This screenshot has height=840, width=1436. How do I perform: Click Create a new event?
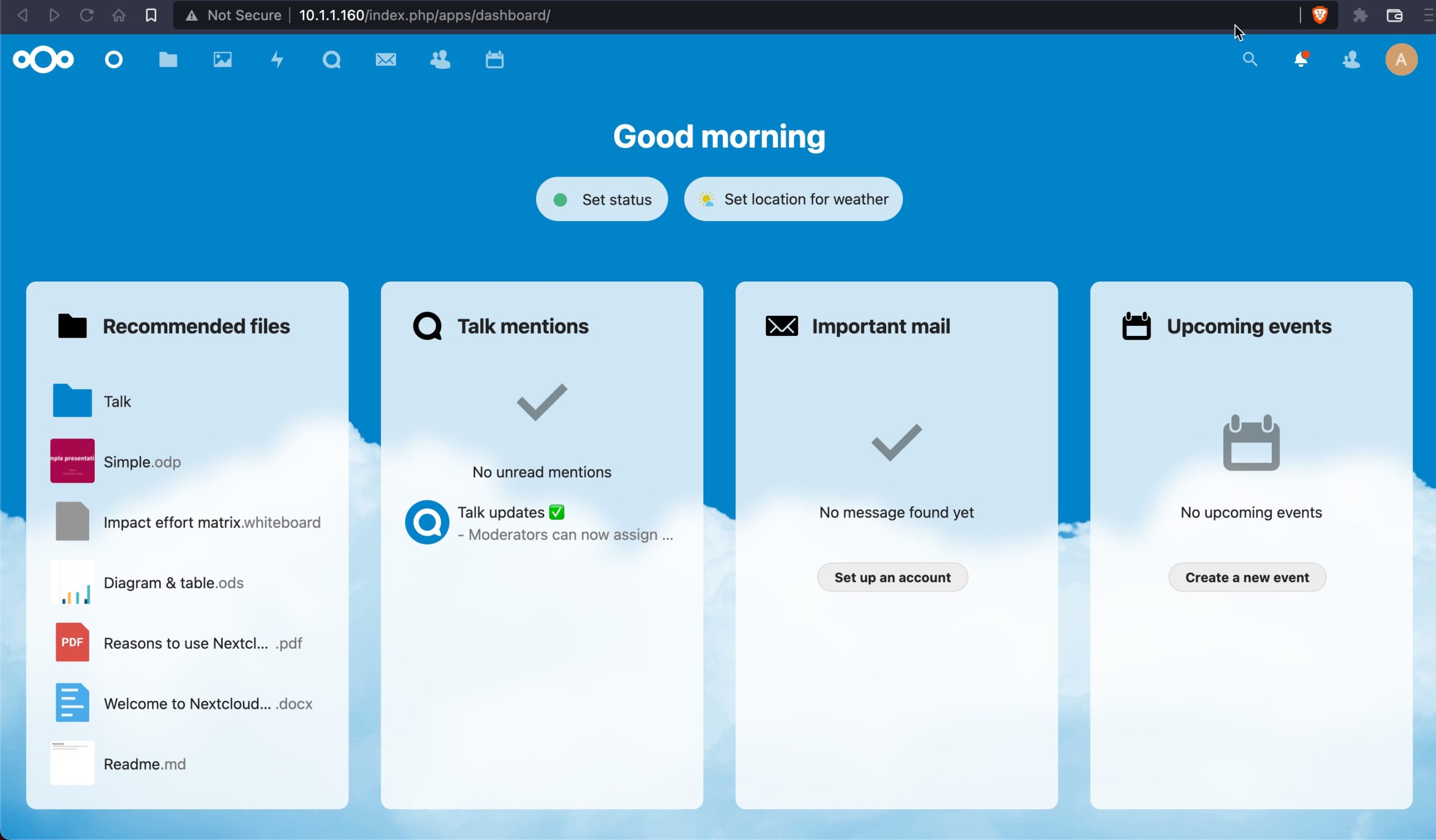[1247, 577]
